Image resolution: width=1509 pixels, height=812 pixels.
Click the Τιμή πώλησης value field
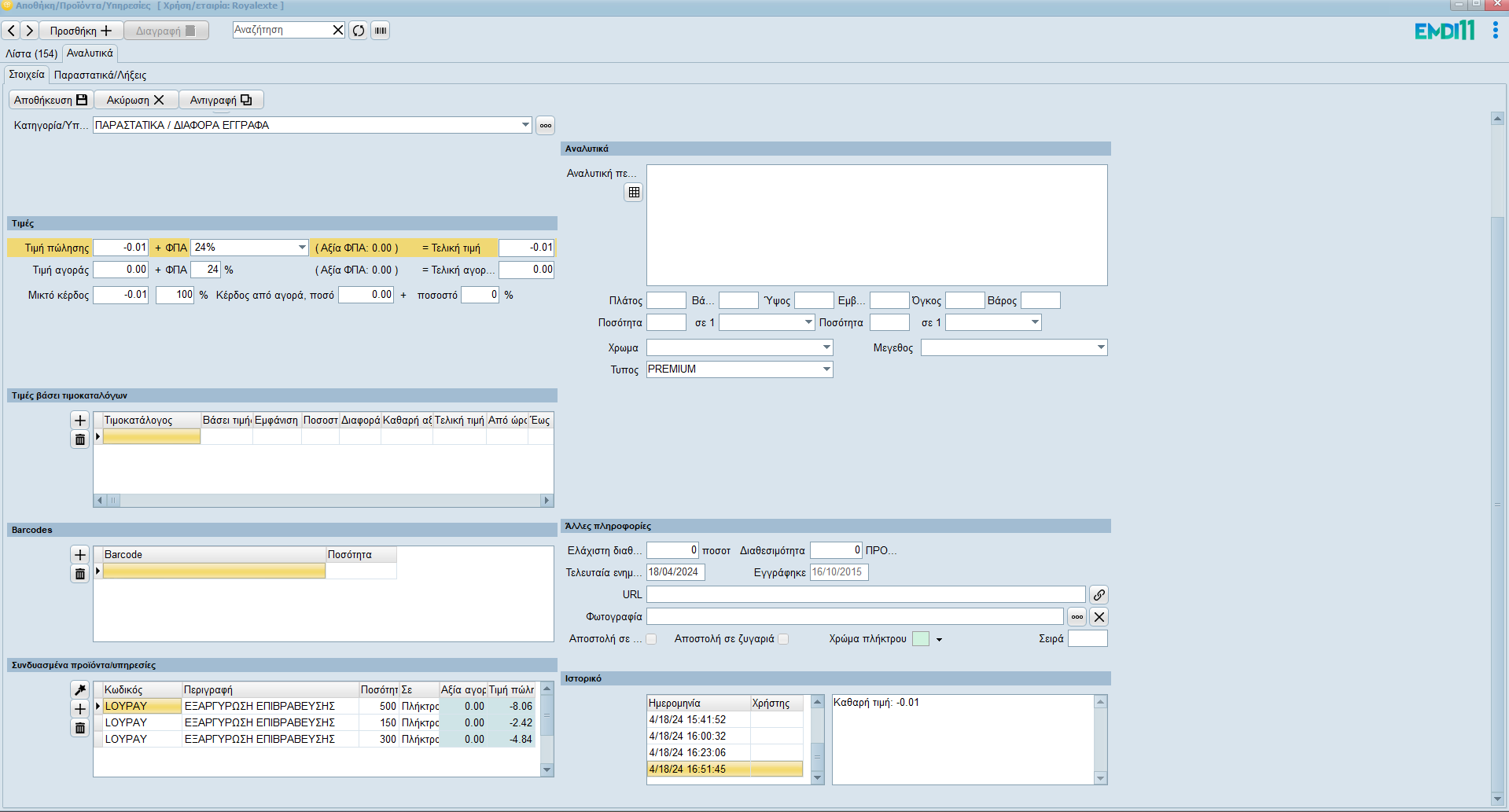(120, 248)
